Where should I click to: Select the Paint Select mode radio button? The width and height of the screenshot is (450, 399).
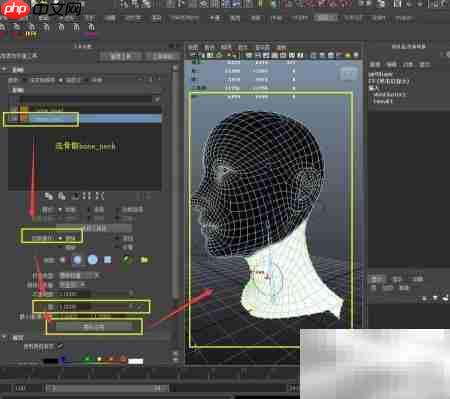[x=117, y=210]
